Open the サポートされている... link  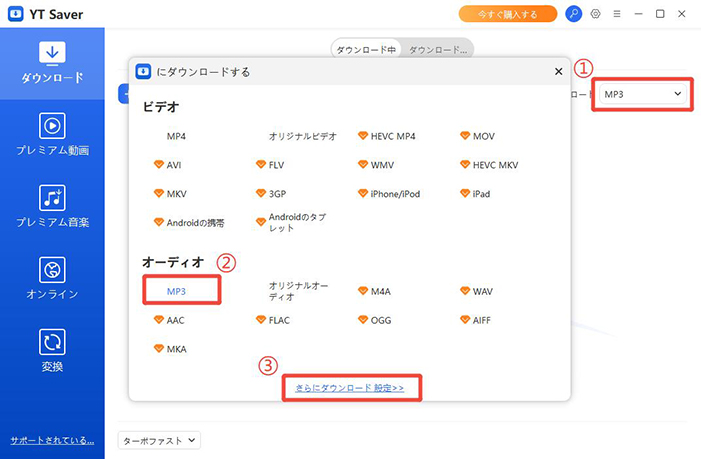pos(52,440)
